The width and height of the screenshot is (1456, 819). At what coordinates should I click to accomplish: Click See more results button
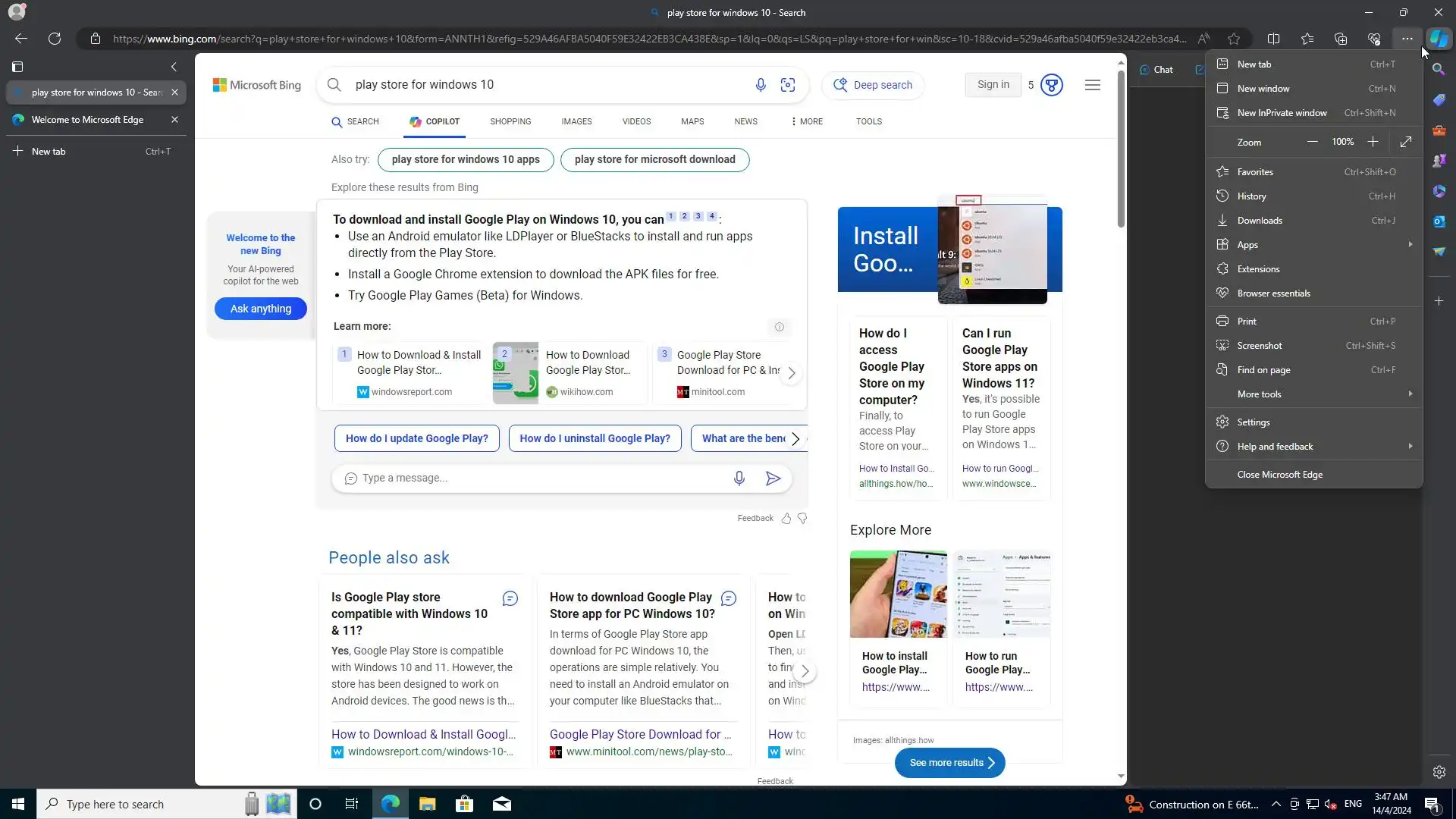949,763
